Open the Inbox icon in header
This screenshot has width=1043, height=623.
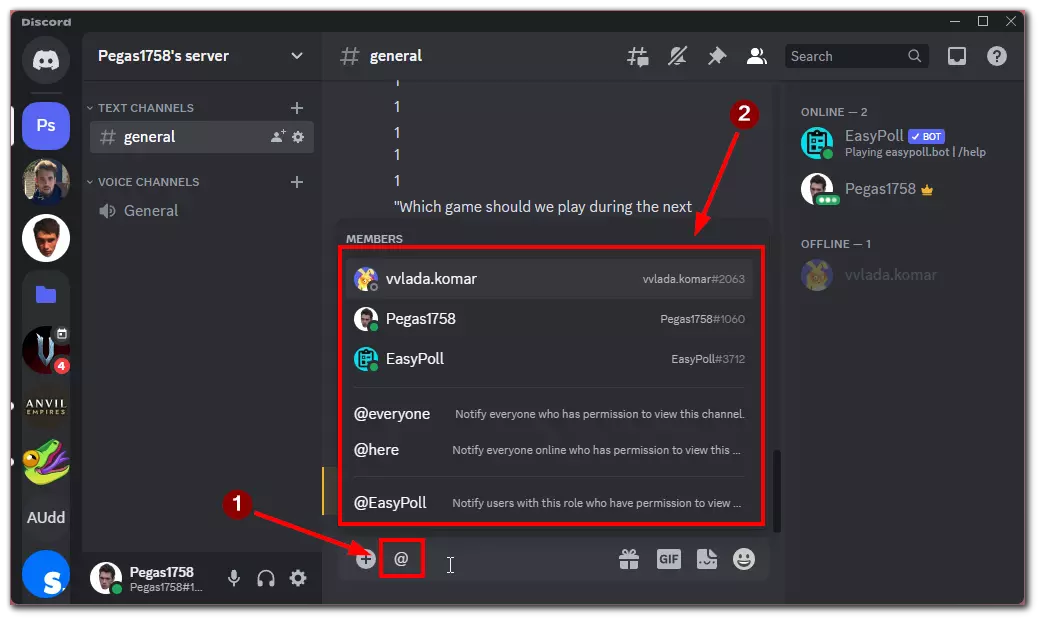click(x=957, y=57)
